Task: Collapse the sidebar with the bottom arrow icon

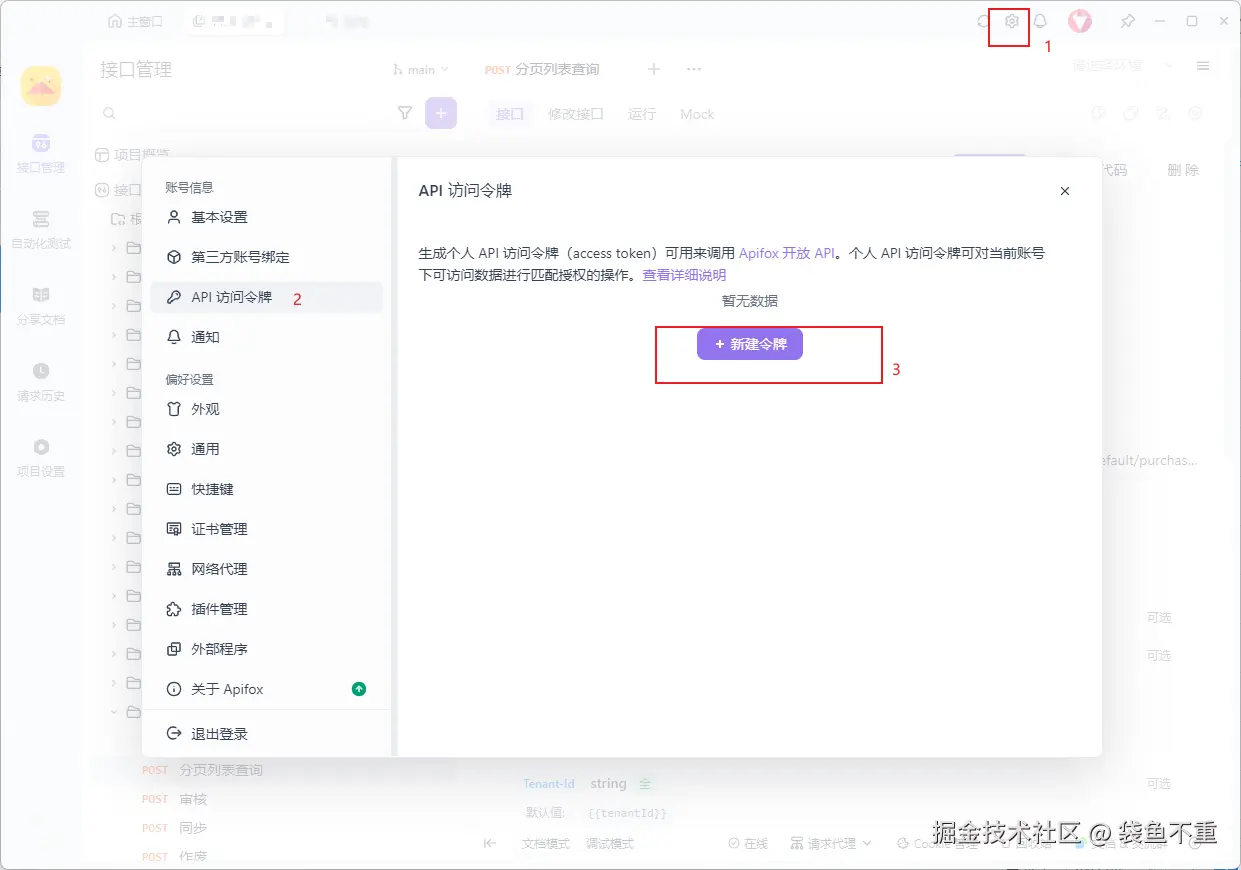Action: point(490,843)
